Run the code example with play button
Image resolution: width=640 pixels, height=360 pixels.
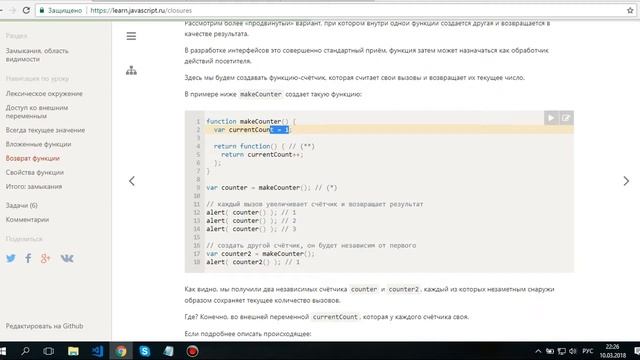pyautogui.click(x=551, y=118)
